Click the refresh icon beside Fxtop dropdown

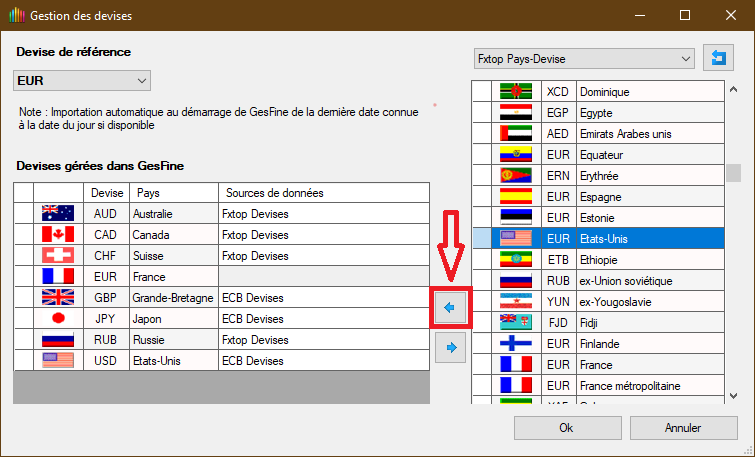[x=717, y=59]
